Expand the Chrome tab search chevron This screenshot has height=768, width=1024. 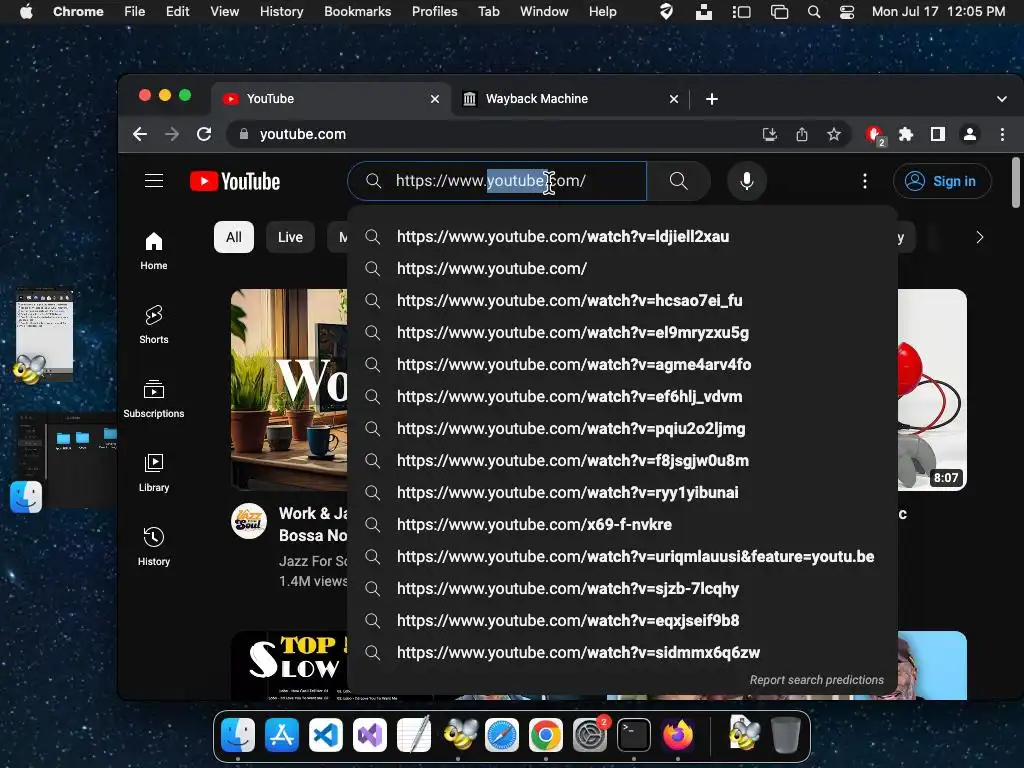click(x=1001, y=99)
